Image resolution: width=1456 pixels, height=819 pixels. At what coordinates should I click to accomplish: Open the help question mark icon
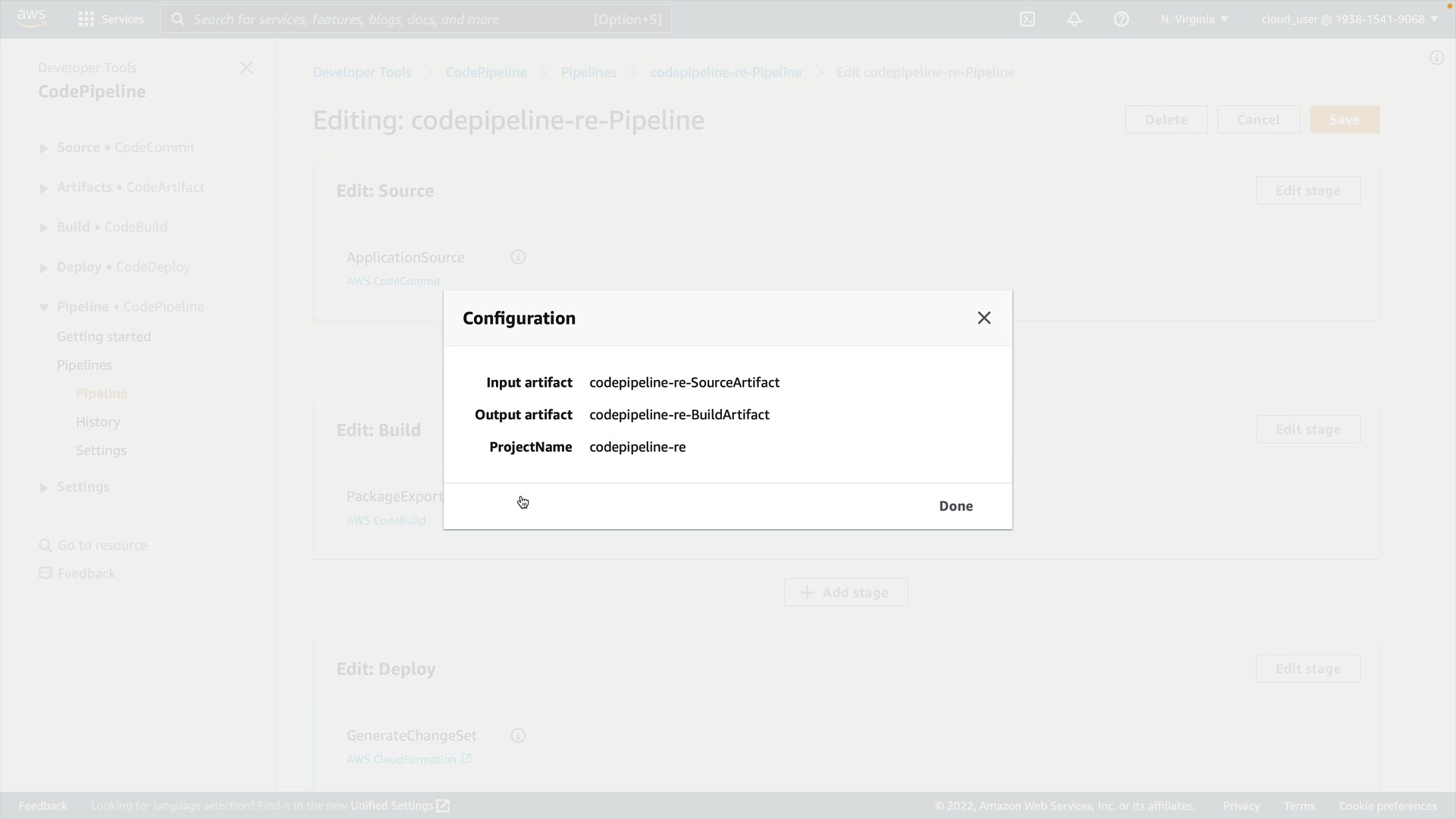1122,20
